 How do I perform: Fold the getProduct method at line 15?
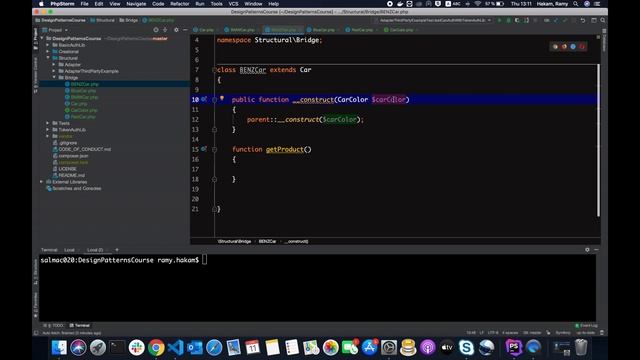pos(214,149)
